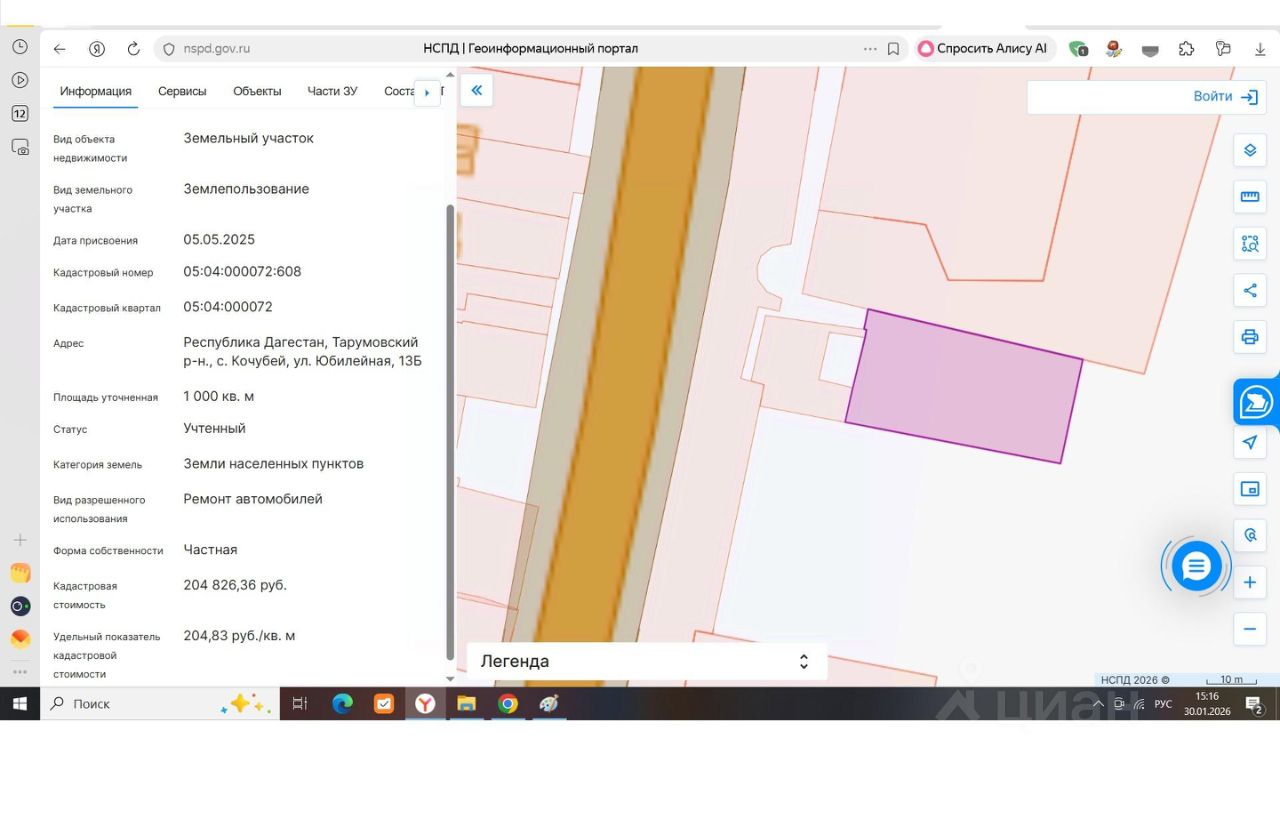Print the map
The image size is (1280, 827).
(x=1249, y=337)
